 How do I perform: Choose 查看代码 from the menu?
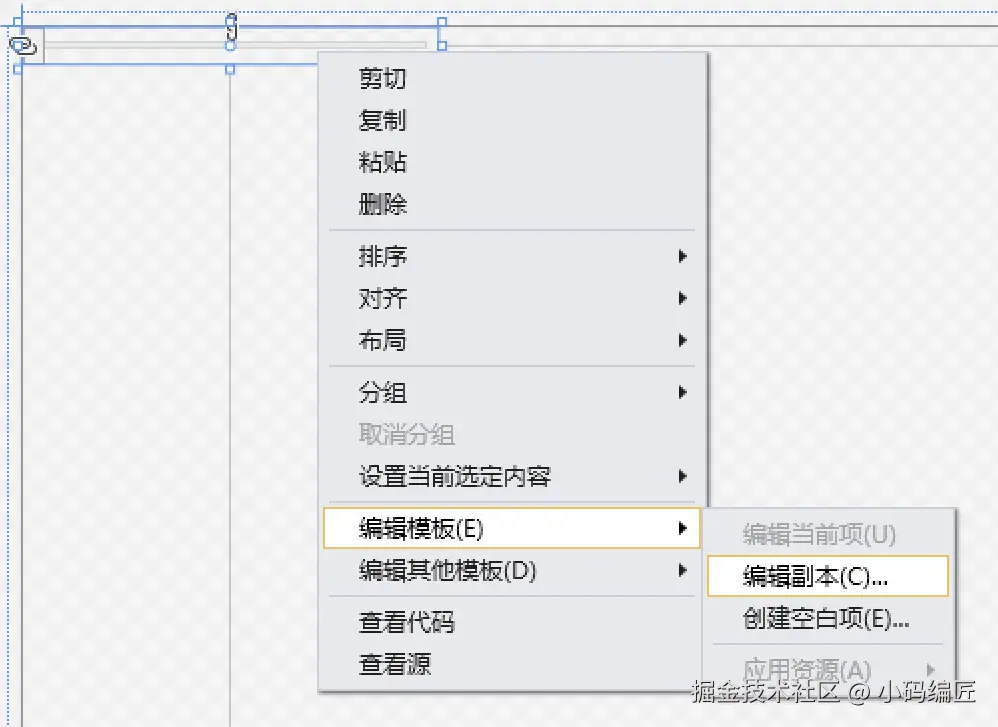click(512, 623)
